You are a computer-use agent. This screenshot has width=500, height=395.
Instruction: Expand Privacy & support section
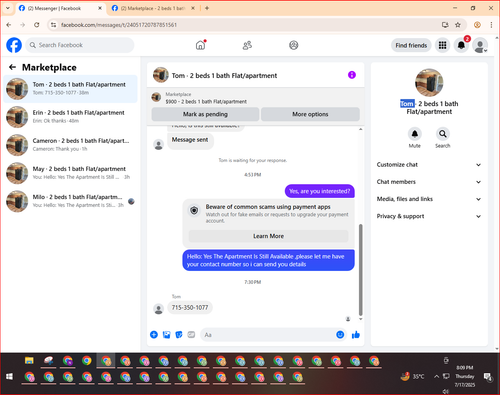click(x=429, y=216)
